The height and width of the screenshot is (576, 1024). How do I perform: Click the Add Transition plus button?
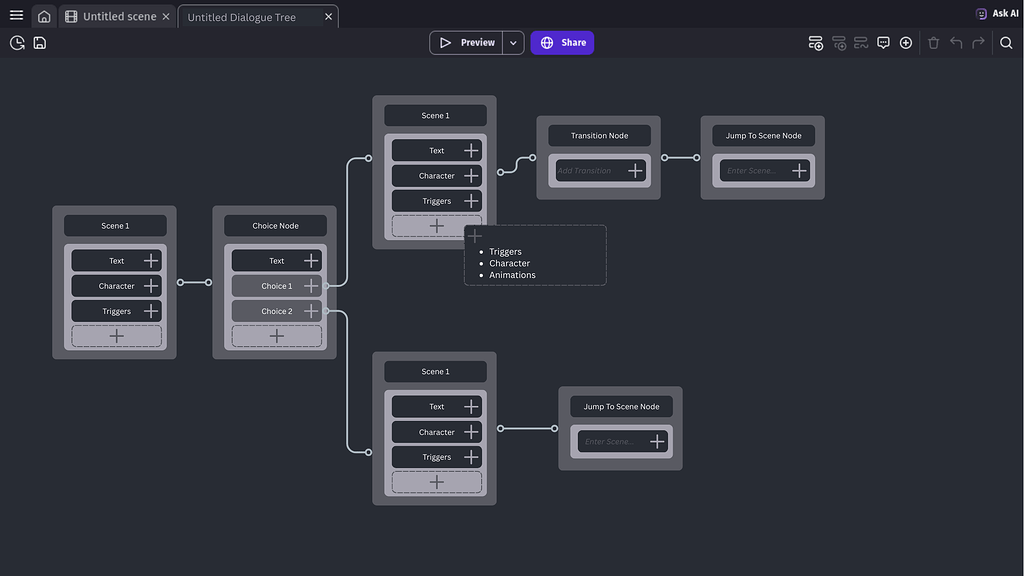(x=634, y=170)
